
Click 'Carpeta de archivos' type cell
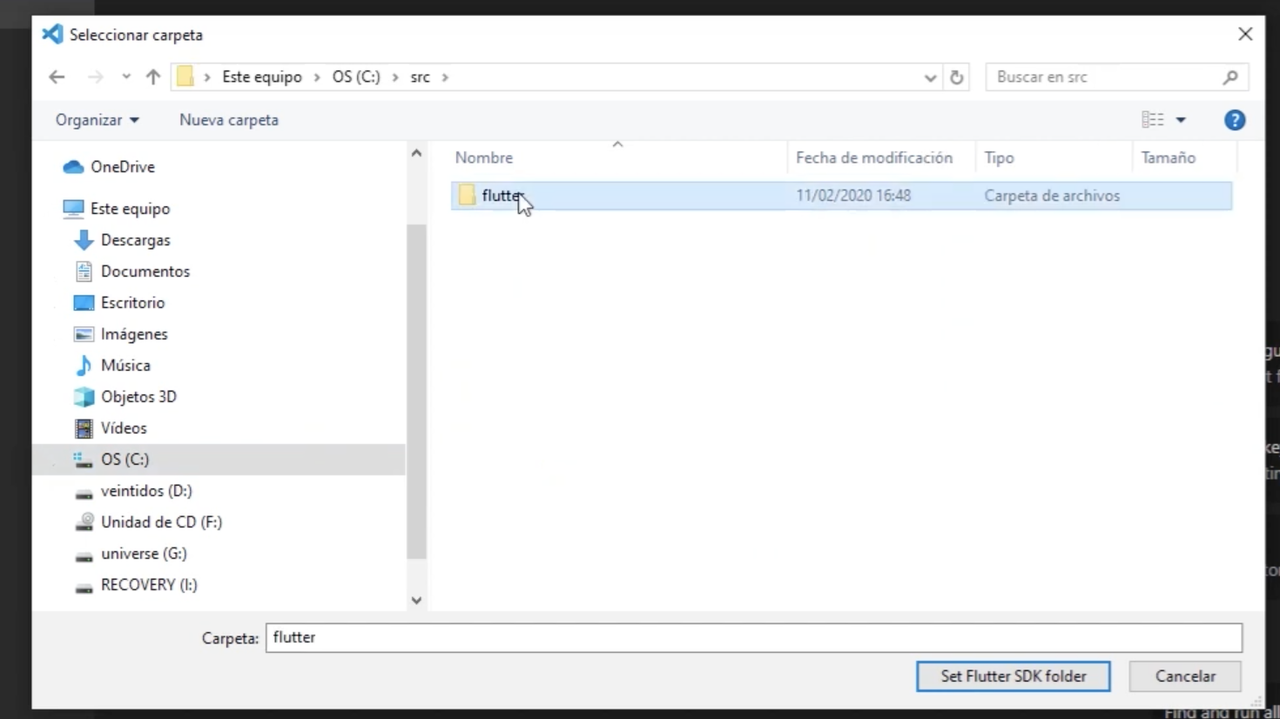pos(1052,196)
